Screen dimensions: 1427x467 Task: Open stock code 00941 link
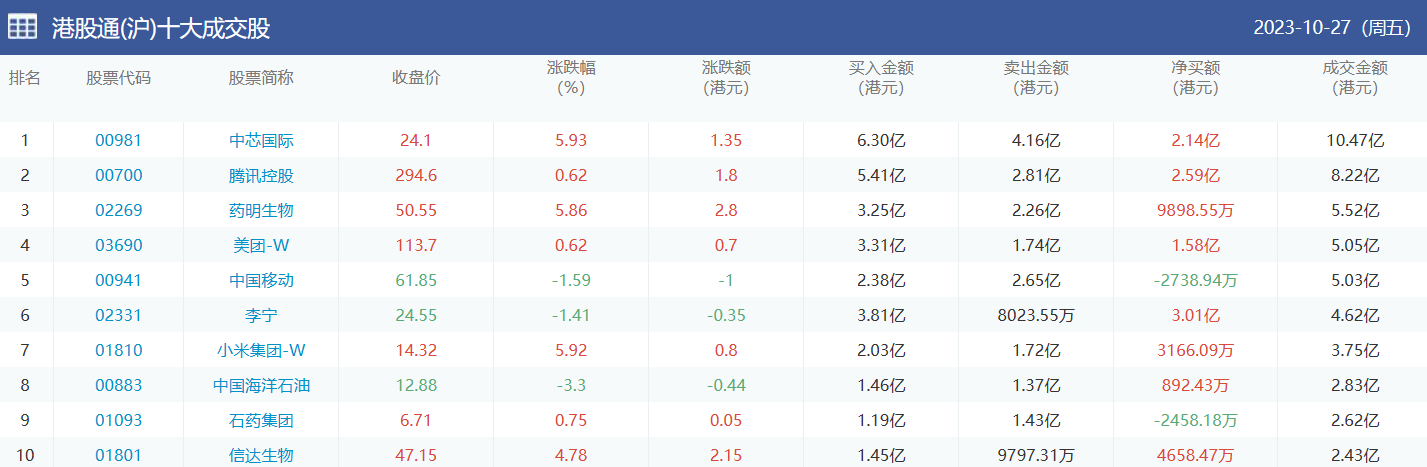point(118,281)
